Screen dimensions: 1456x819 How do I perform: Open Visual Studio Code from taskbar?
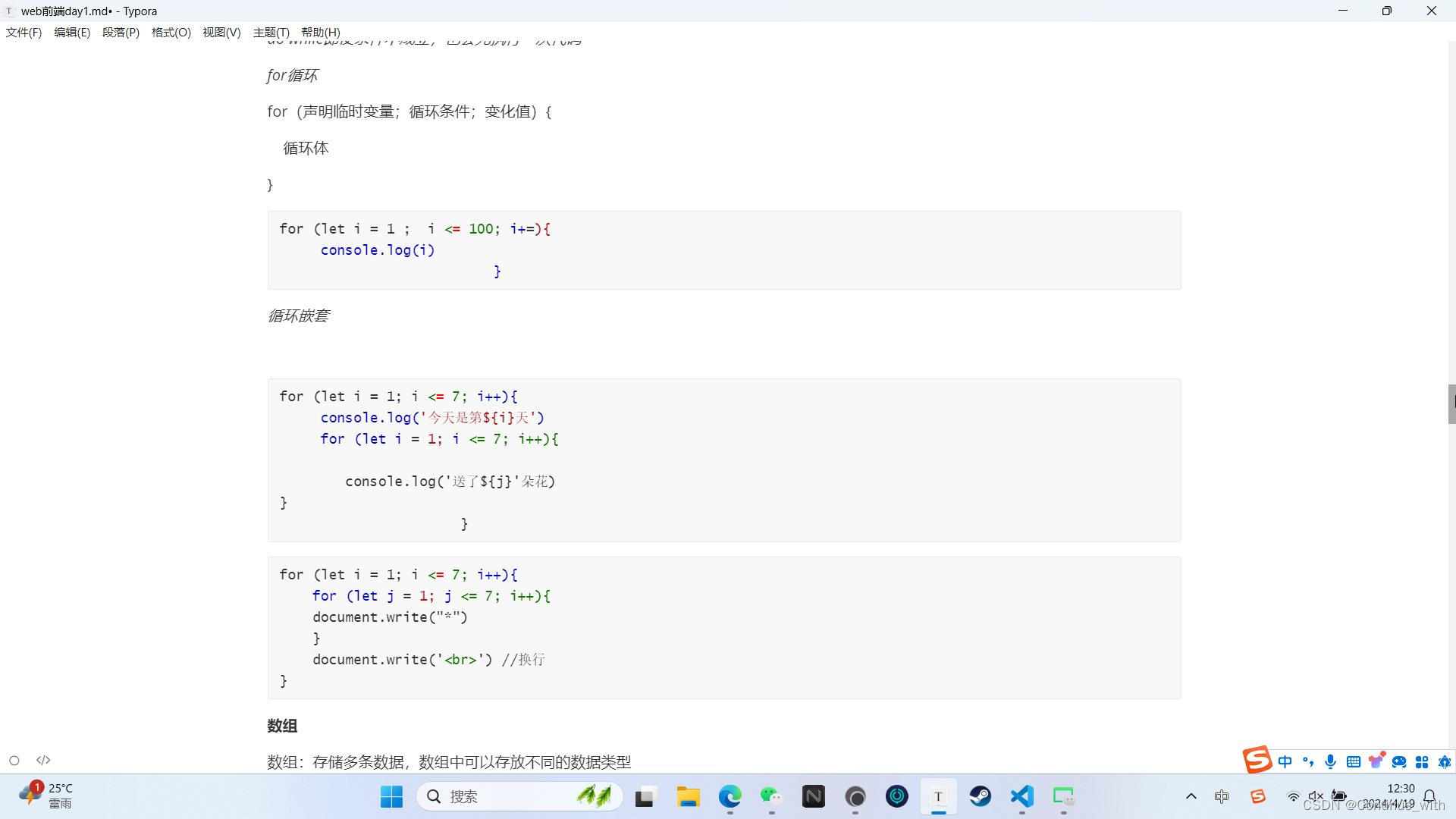[1021, 796]
